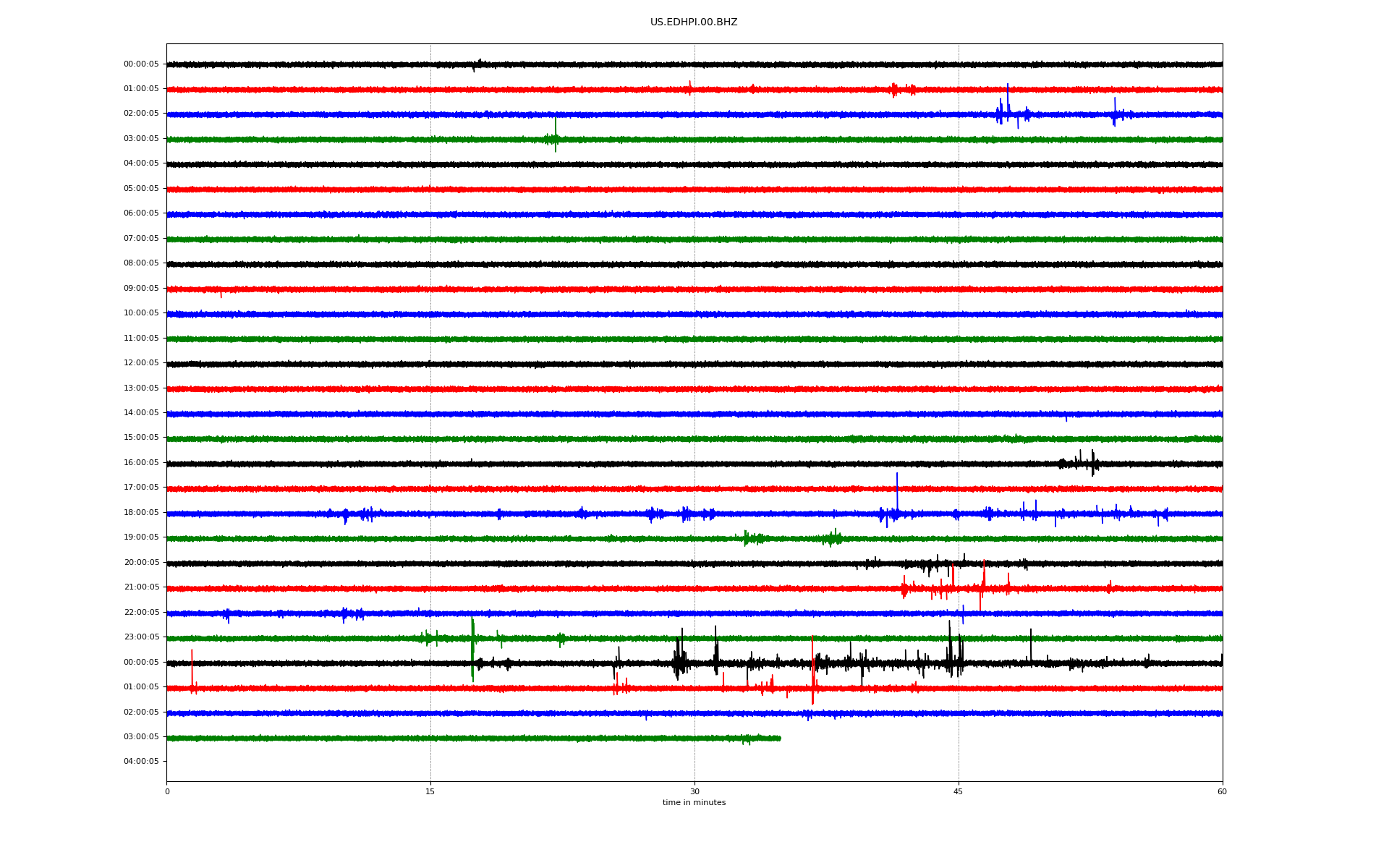
Task: Click the x-axis tick label 45
Action: pyautogui.click(x=959, y=792)
